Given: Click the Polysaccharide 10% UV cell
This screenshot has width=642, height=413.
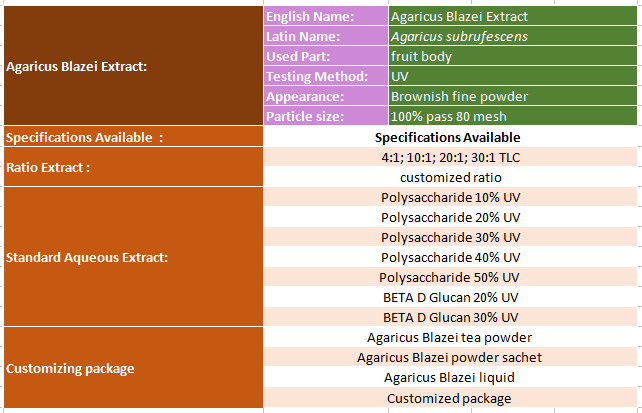Looking at the screenshot, I should coord(450,197).
